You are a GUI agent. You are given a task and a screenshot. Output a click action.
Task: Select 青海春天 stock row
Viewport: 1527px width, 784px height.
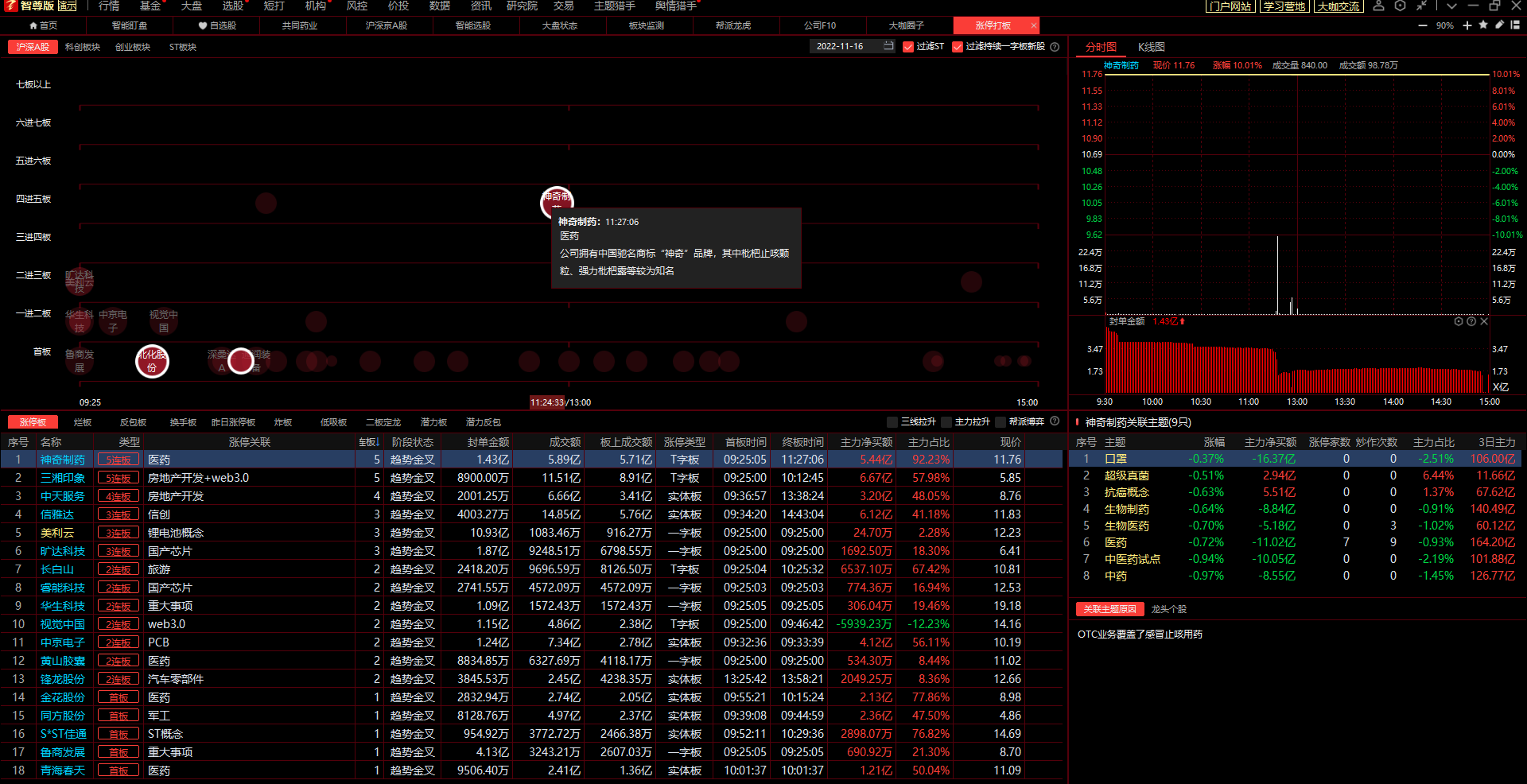(x=531, y=770)
